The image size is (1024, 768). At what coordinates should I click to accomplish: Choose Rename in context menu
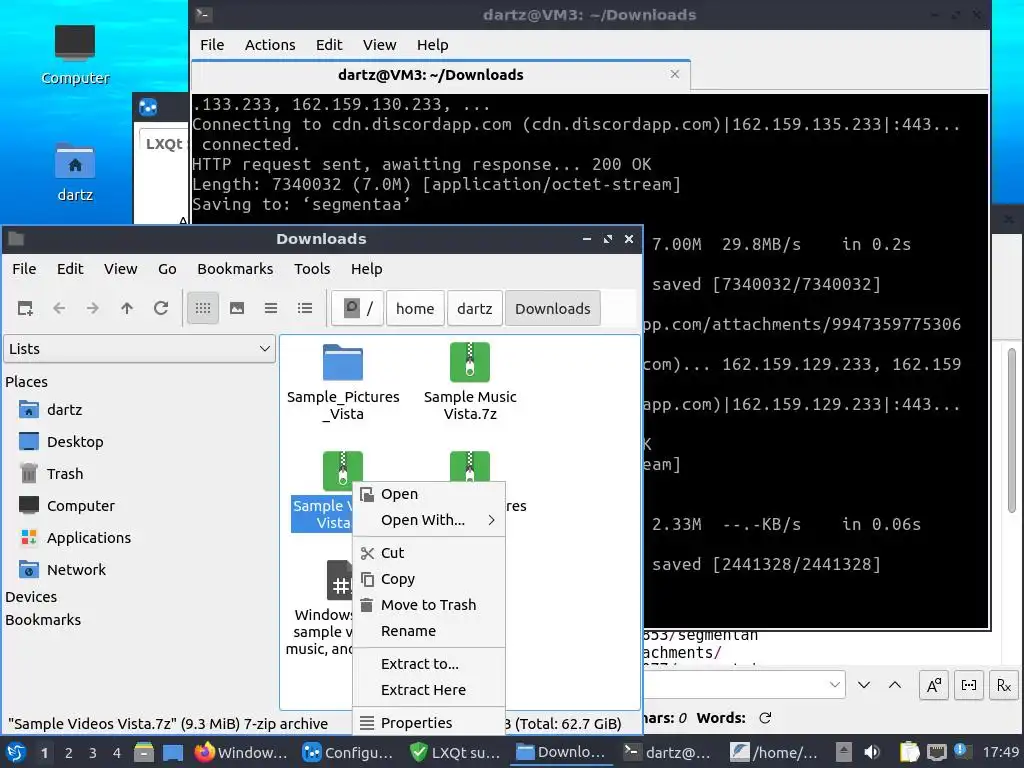tap(429, 632)
